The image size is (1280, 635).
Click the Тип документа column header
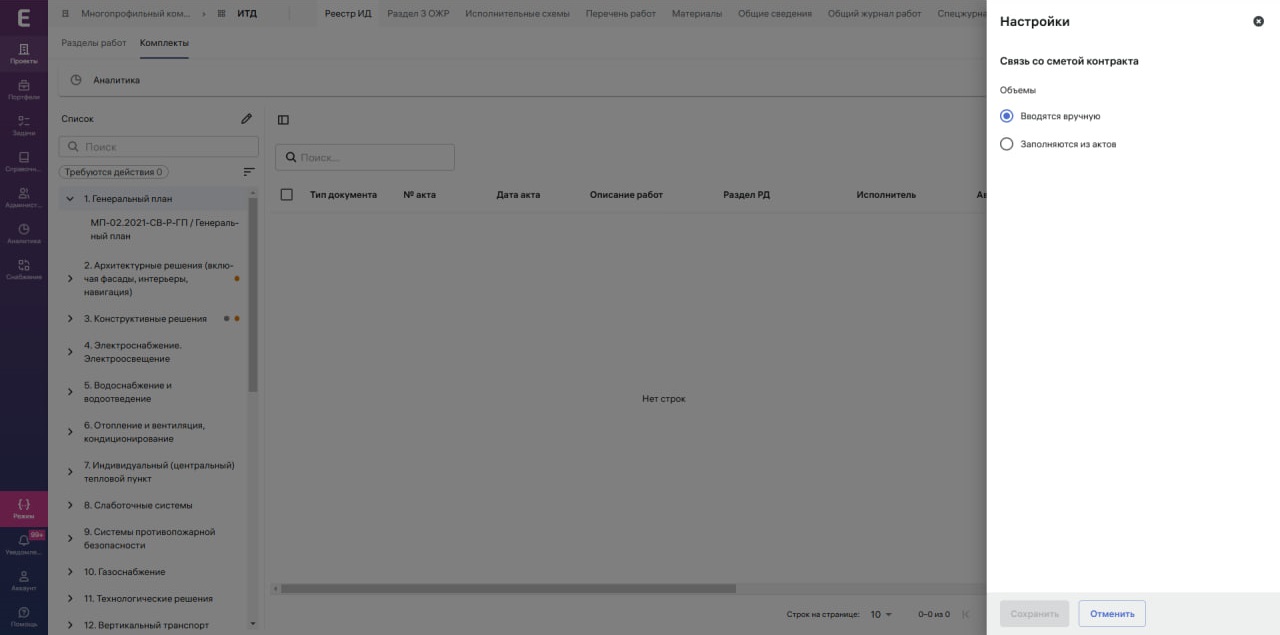tap(343, 195)
